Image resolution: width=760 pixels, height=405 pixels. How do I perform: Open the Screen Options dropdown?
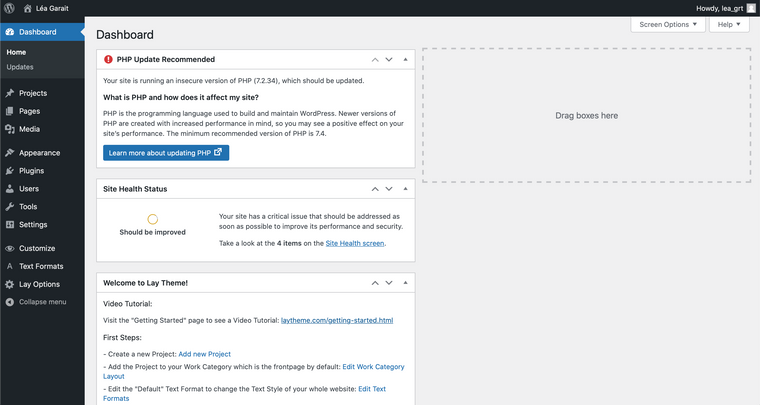[x=667, y=24]
